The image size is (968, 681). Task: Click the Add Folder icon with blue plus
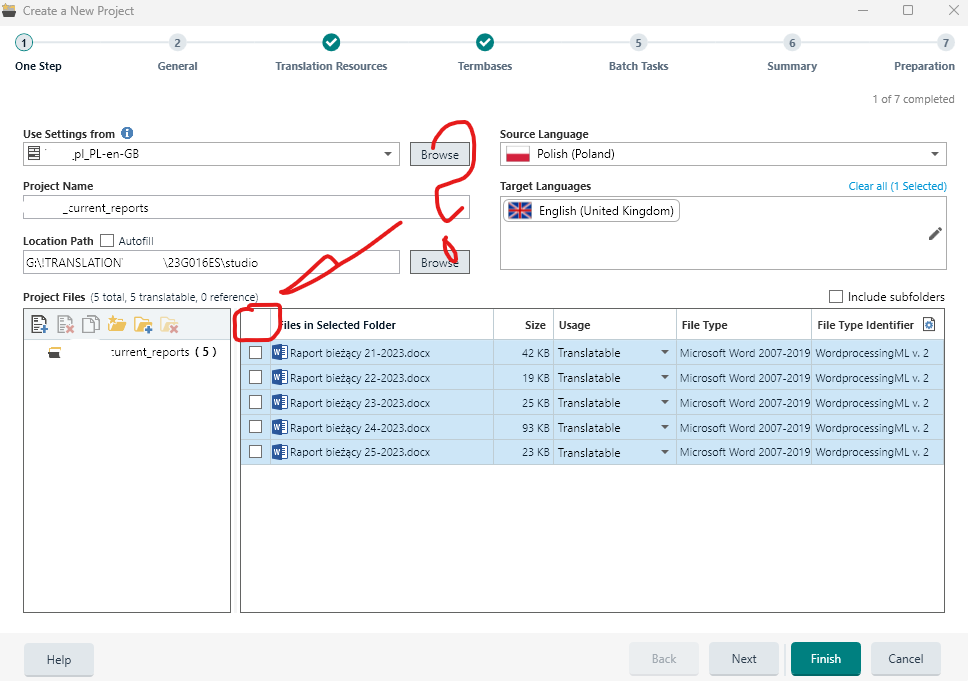pyautogui.click(x=143, y=324)
